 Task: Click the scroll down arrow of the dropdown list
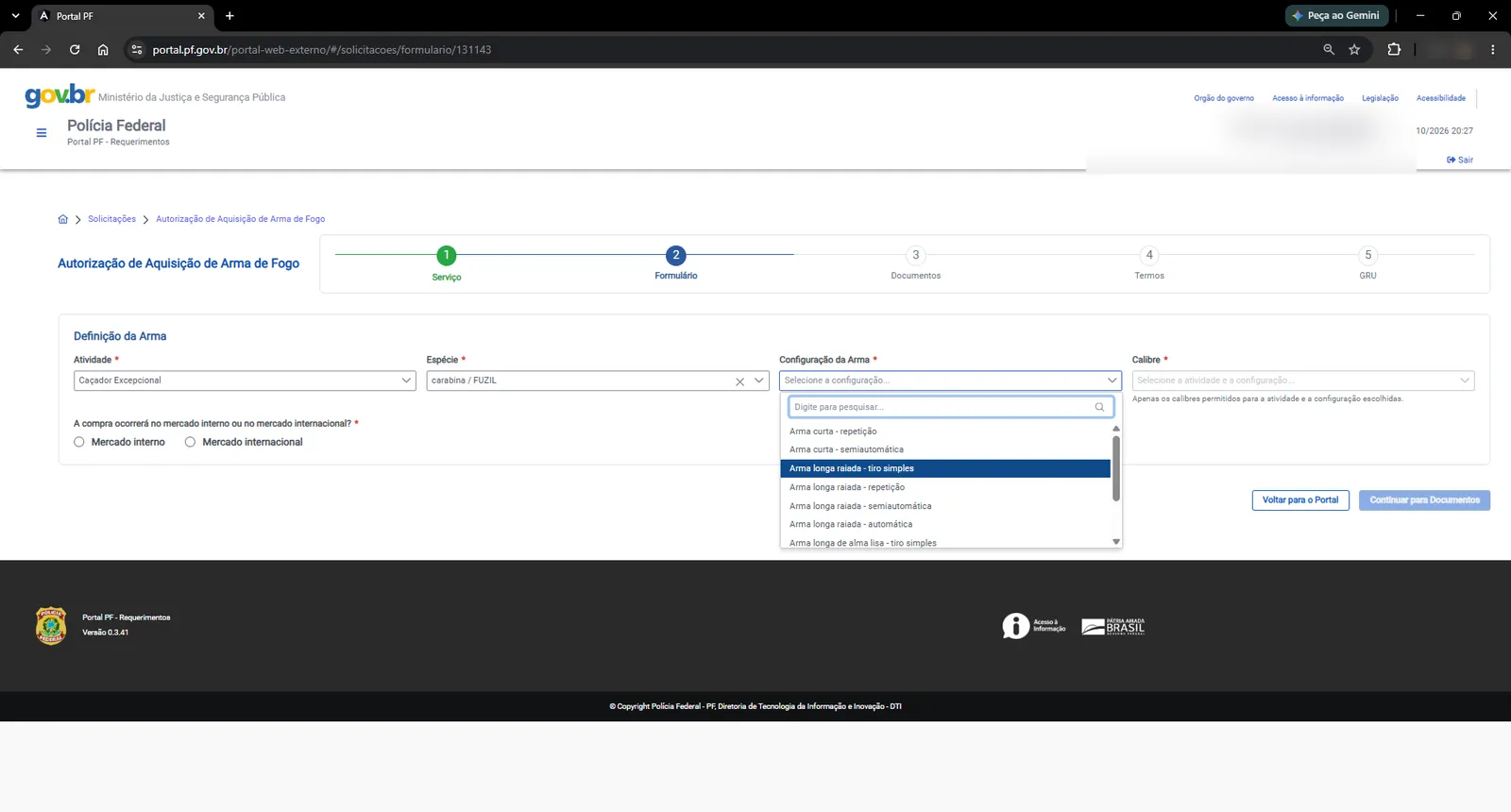coord(1116,542)
